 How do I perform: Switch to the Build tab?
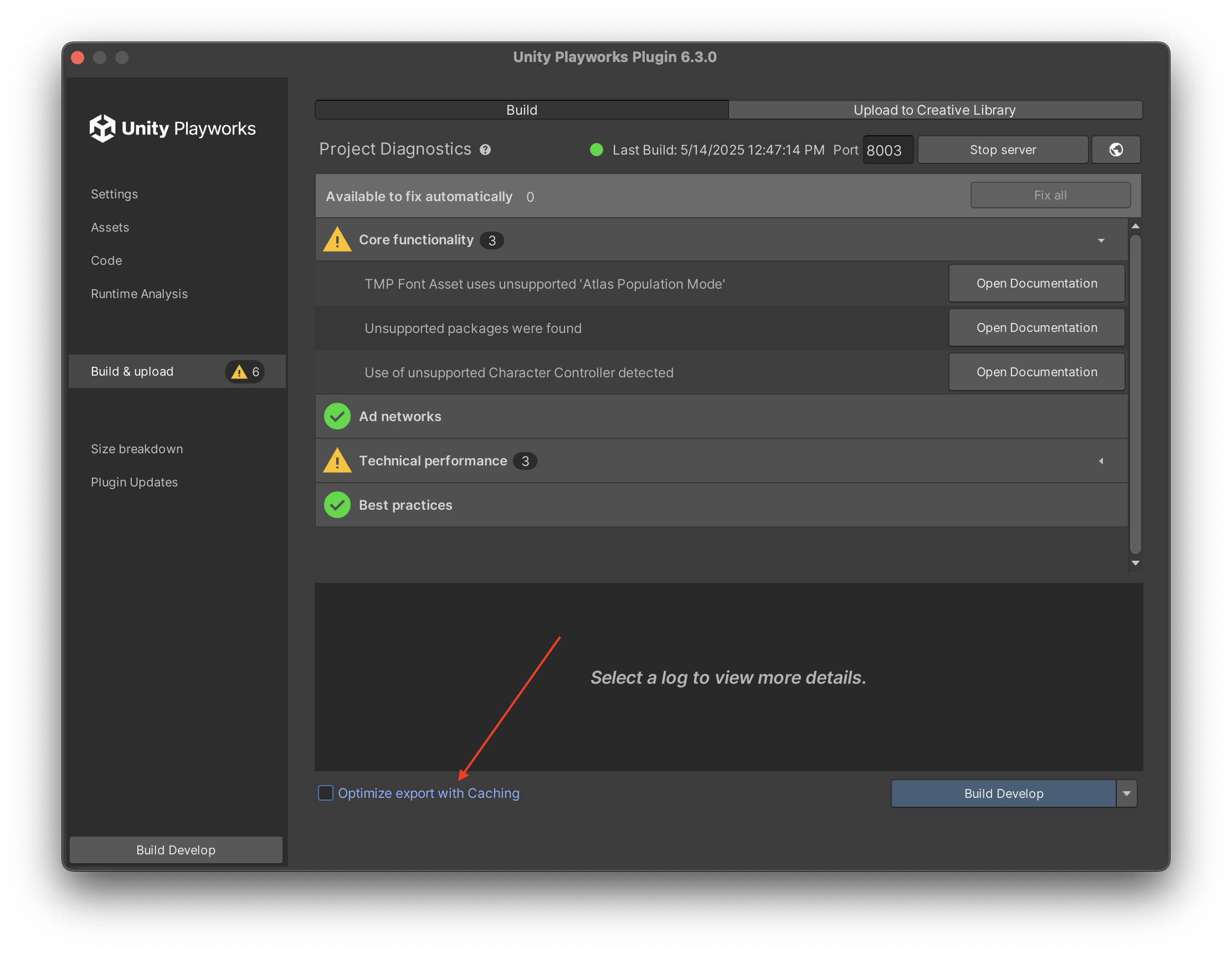(522, 110)
